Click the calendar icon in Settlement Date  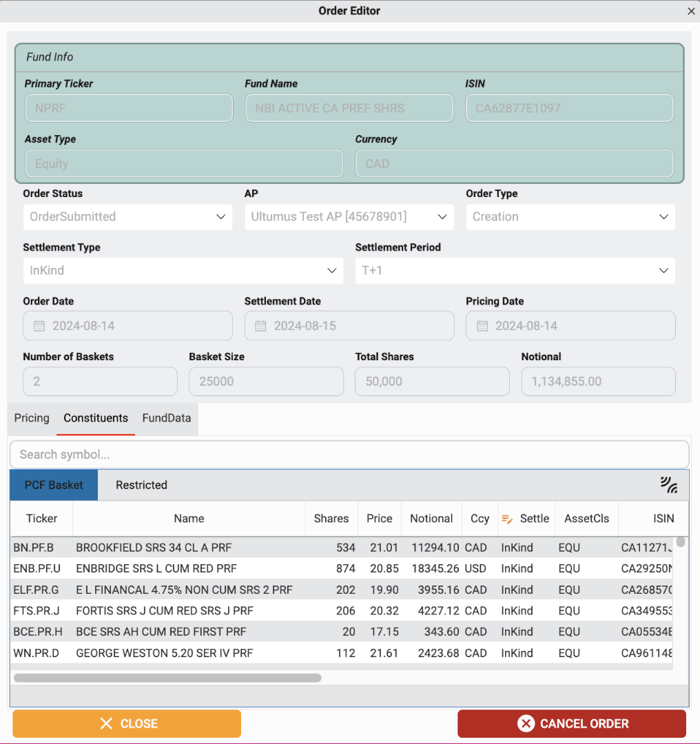pos(261,326)
